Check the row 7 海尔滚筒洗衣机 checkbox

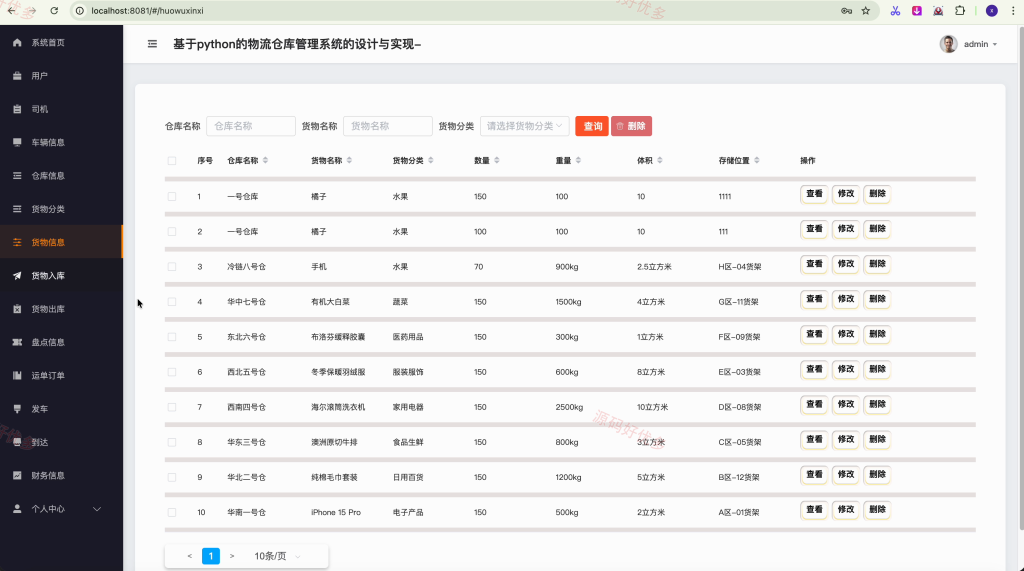172,407
